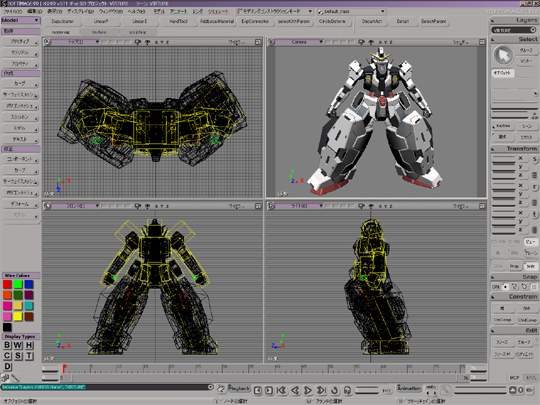Viewport: 540px width, 405px height.
Task: Toggle the loop playback icon
Action: point(334,390)
